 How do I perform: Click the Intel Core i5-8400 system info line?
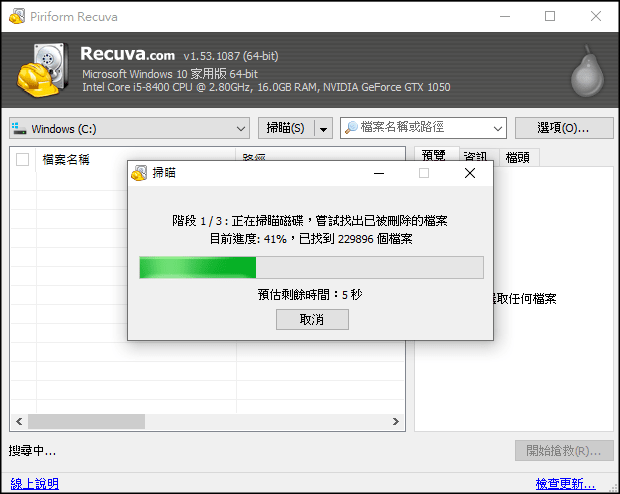pyautogui.click(x=266, y=87)
